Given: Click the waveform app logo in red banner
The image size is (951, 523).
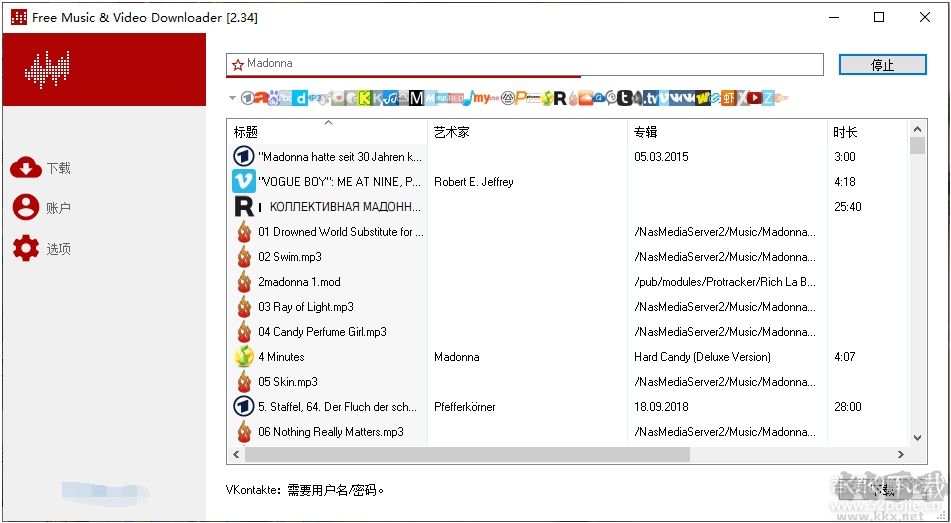Looking at the screenshot, I should 47,69.
